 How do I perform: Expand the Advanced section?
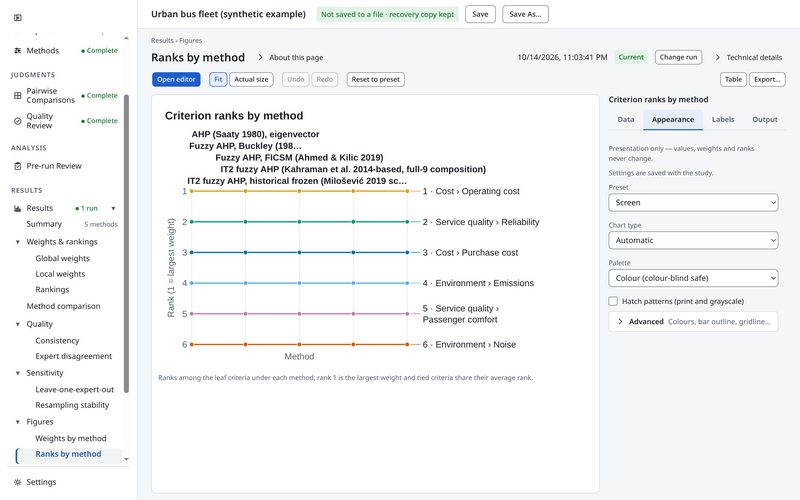click(693, 321)
